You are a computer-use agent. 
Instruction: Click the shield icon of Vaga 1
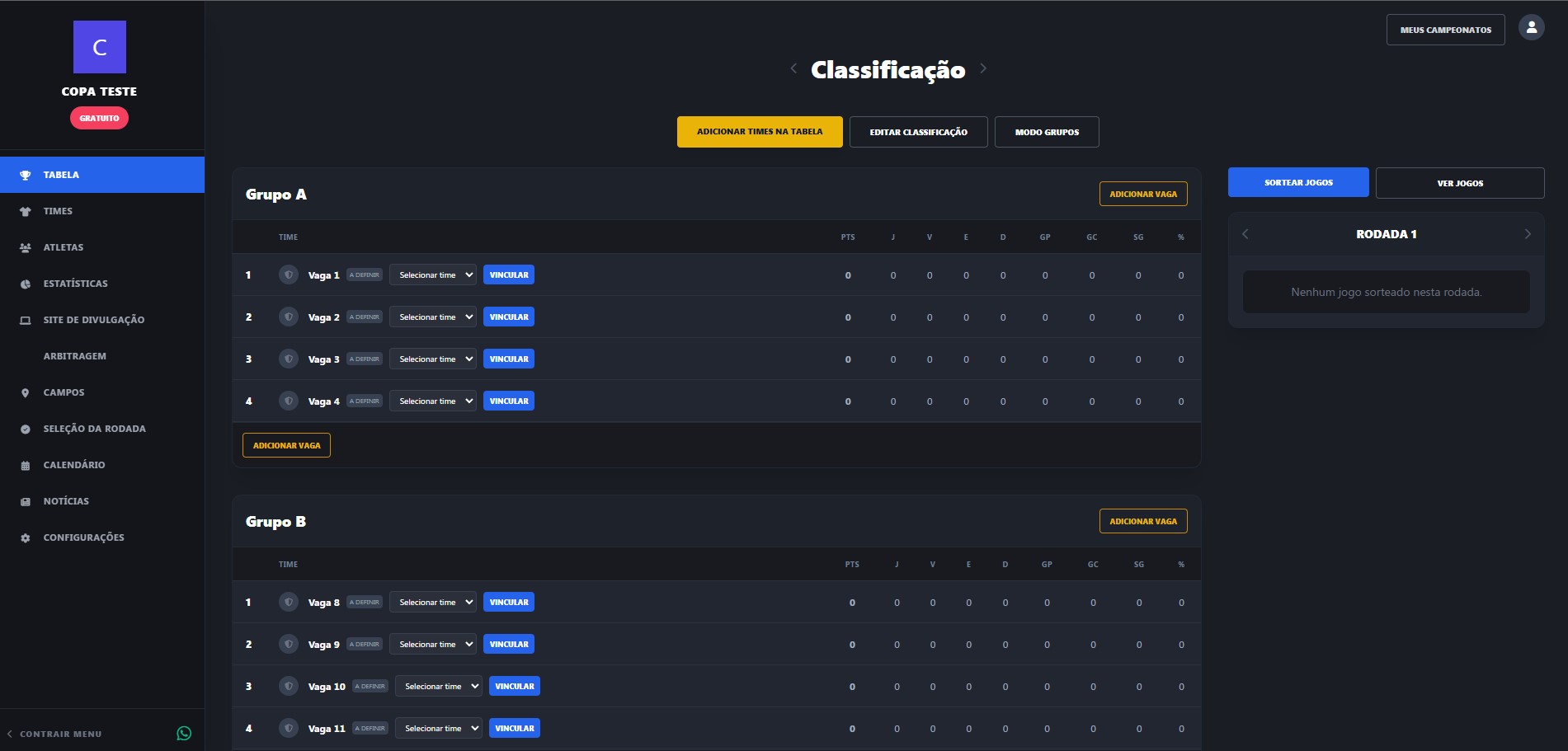tap(289, 275)
